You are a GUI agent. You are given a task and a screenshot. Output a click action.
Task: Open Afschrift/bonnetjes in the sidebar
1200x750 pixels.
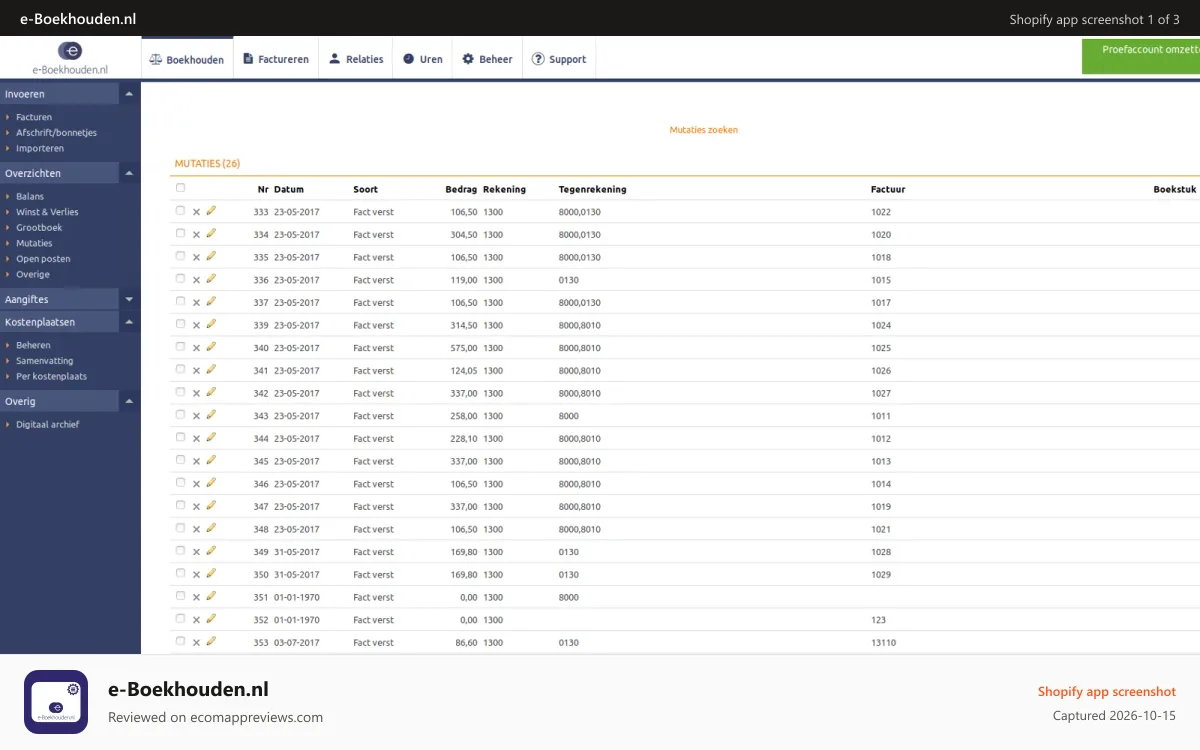[x=56, y=133]
